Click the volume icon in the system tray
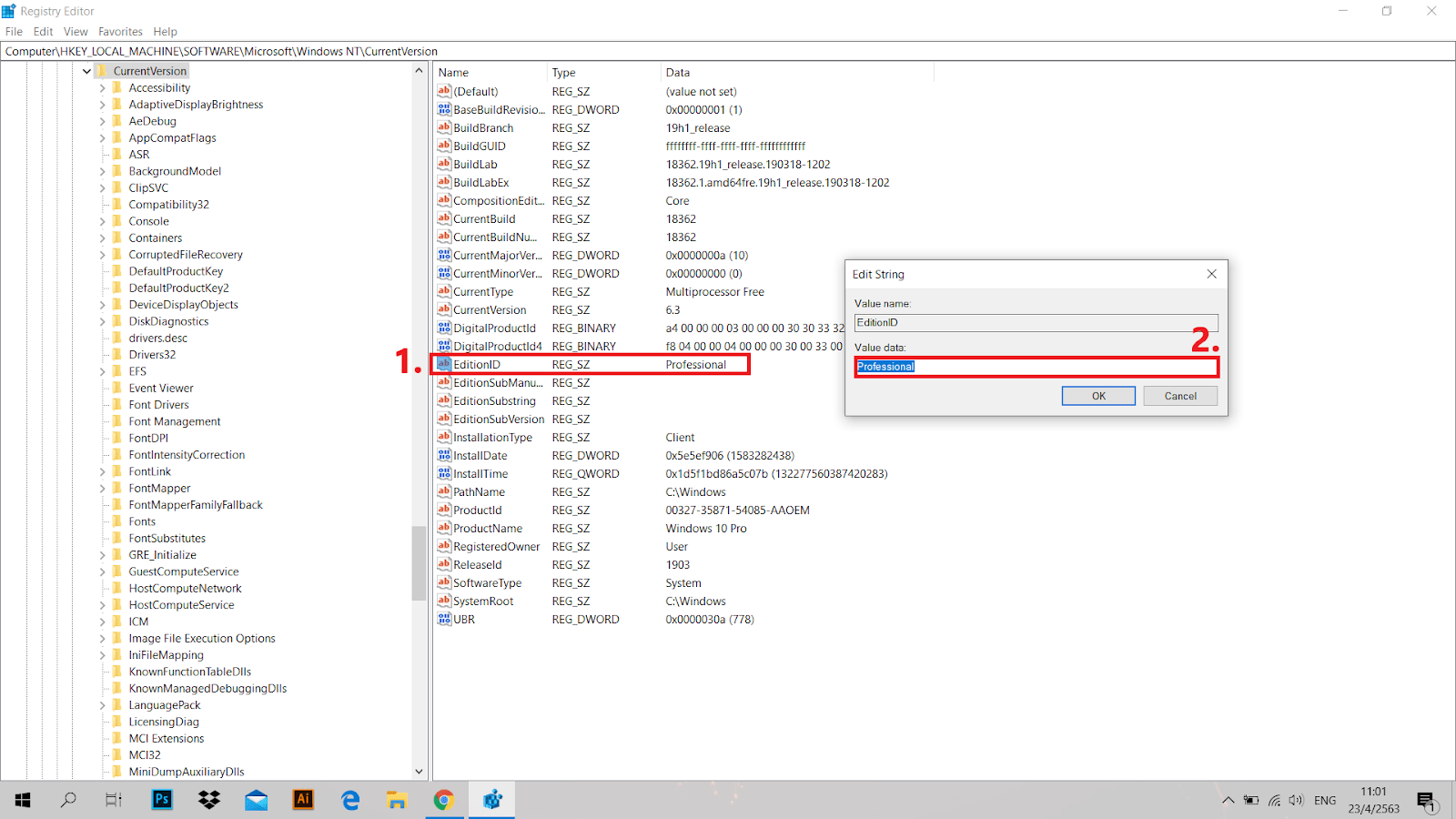This screenshot has height=819, width=1456. 1296,800
